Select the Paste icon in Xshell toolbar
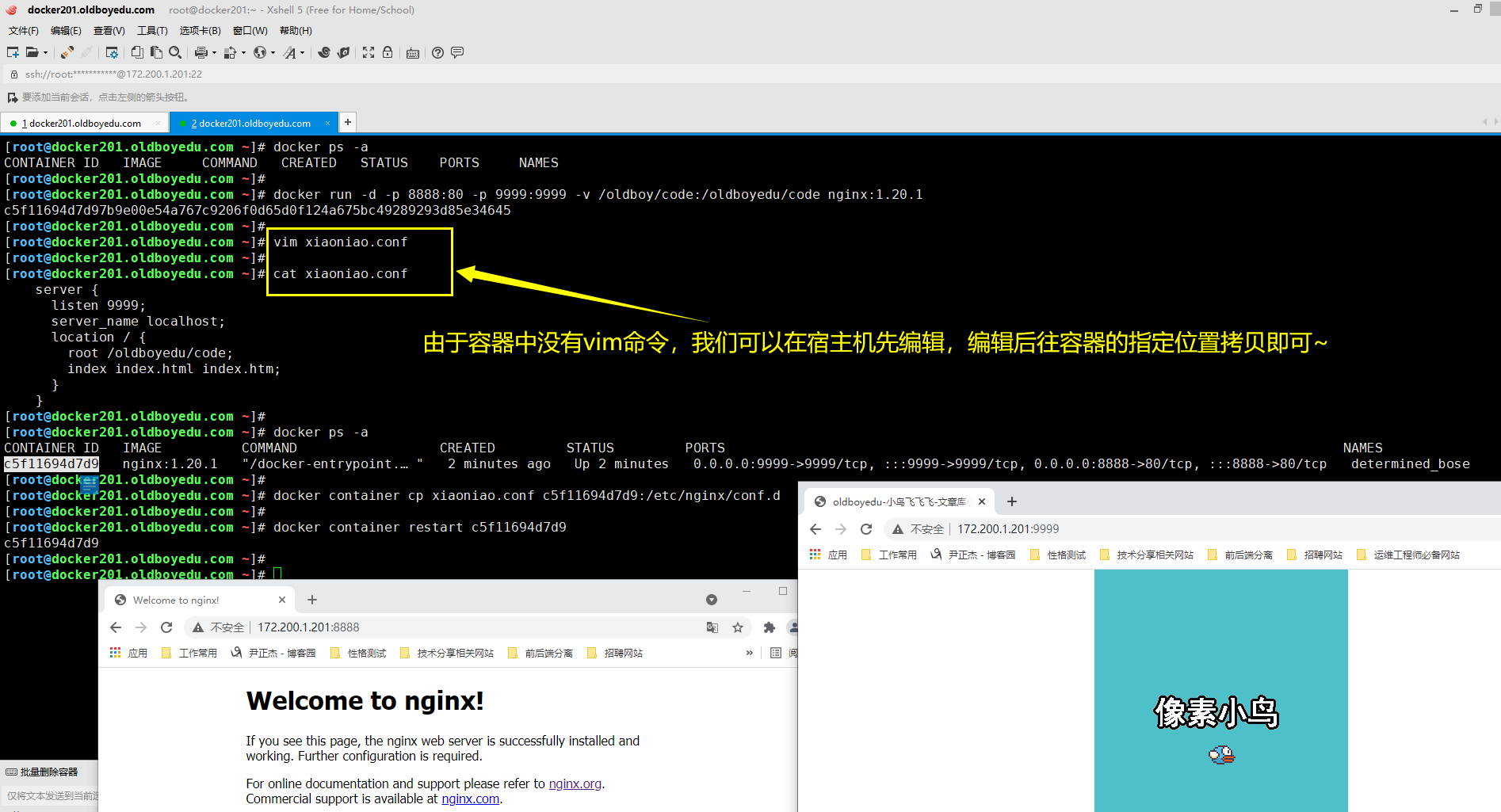 [156, 52]
